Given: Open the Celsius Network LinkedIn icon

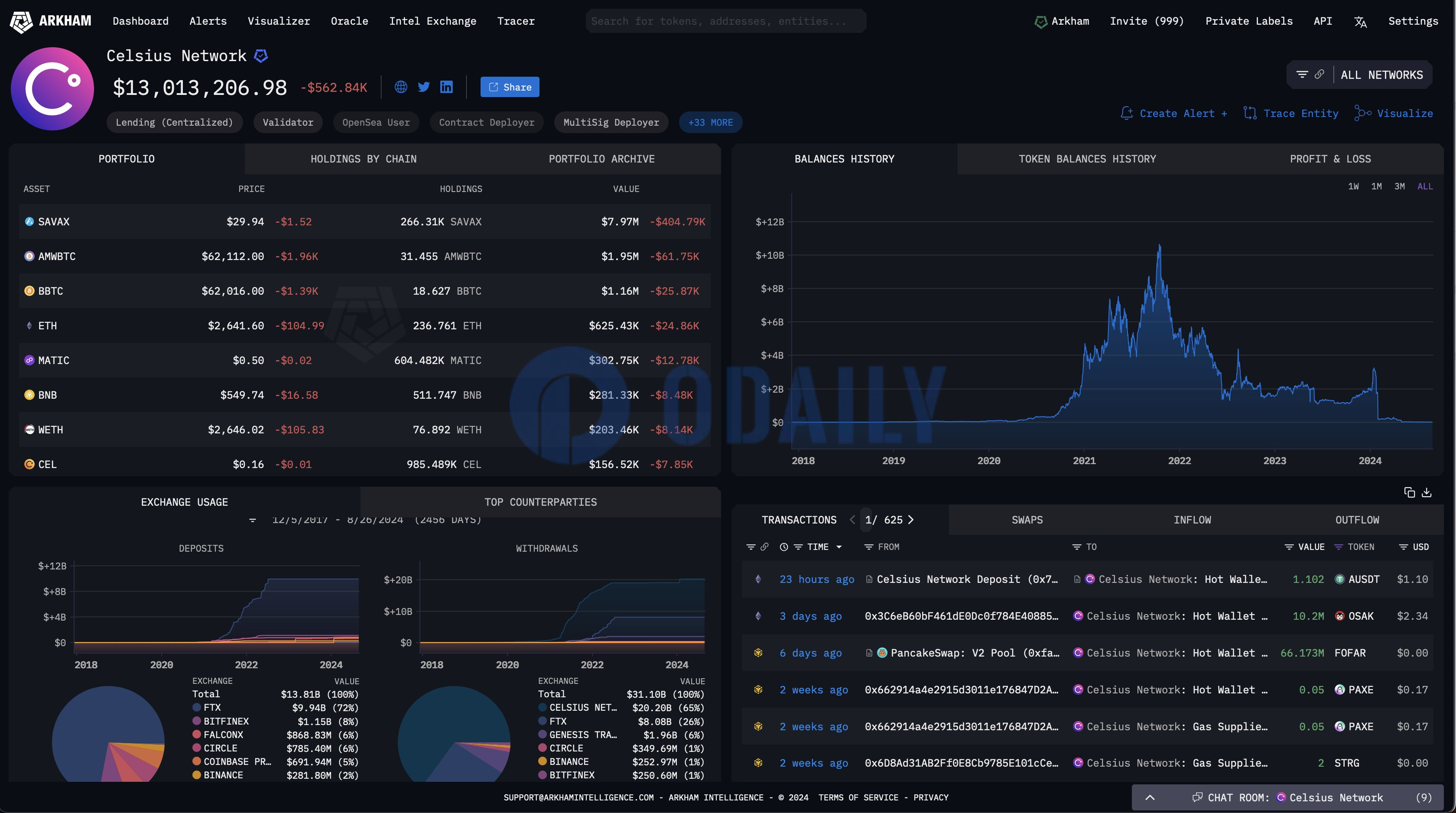Looking at the screenshot, I should (446, 87).
